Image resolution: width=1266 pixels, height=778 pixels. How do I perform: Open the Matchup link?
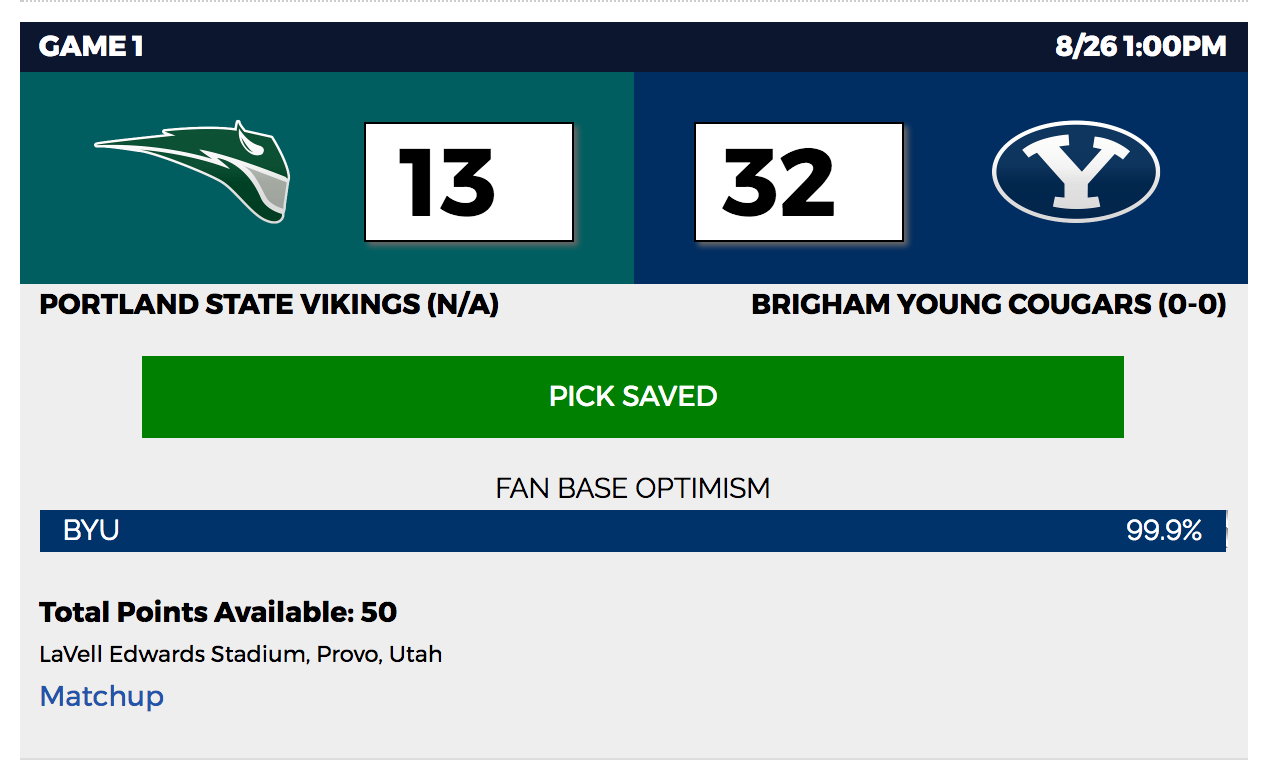click(x=102, y=696)
